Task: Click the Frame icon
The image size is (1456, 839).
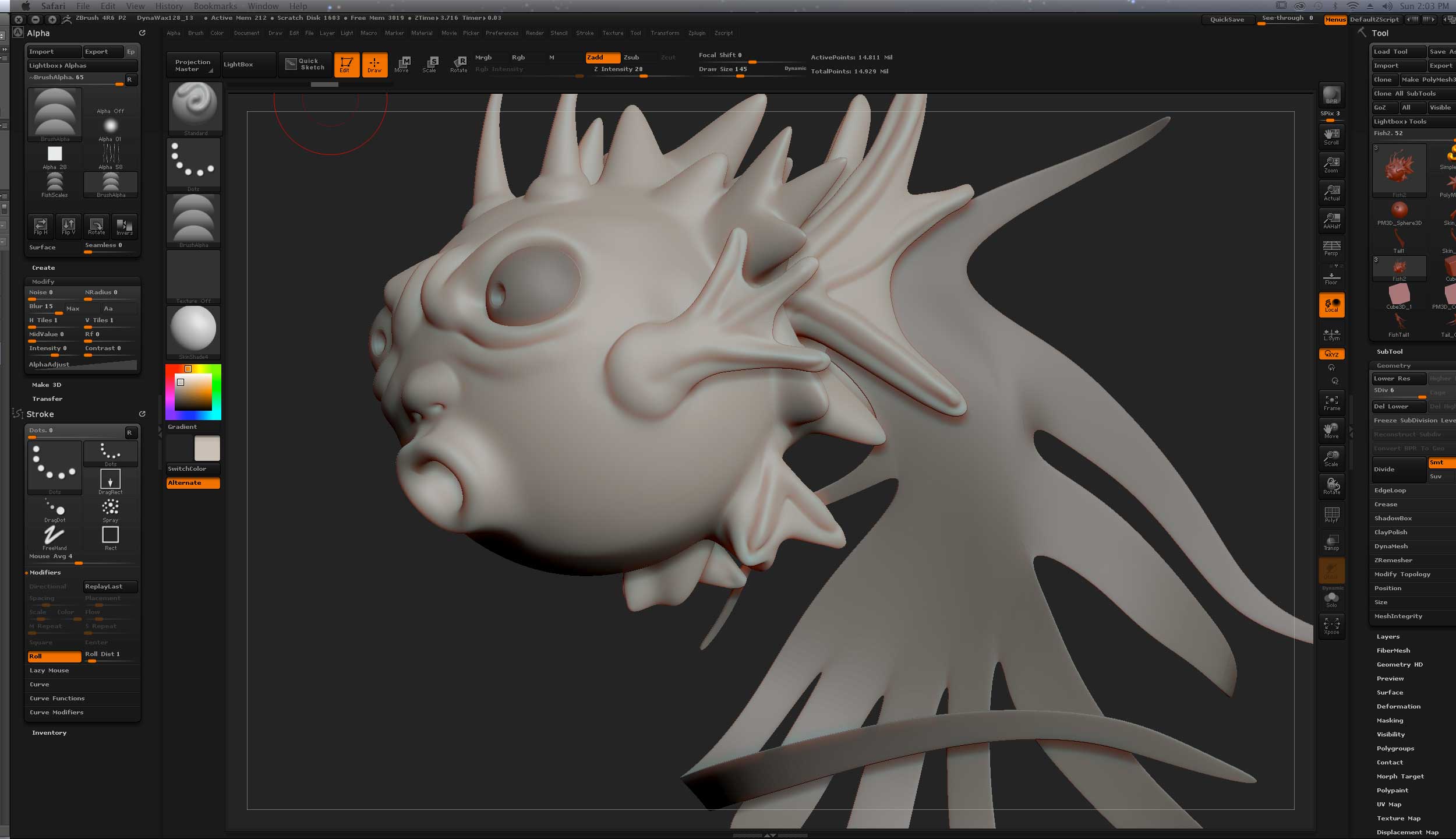Action: (x=1331, y=402)
